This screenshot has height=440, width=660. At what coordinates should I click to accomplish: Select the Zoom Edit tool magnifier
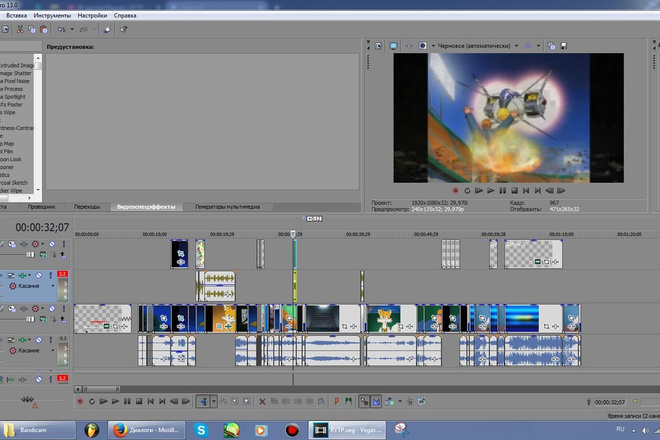(x=247, y=402)
